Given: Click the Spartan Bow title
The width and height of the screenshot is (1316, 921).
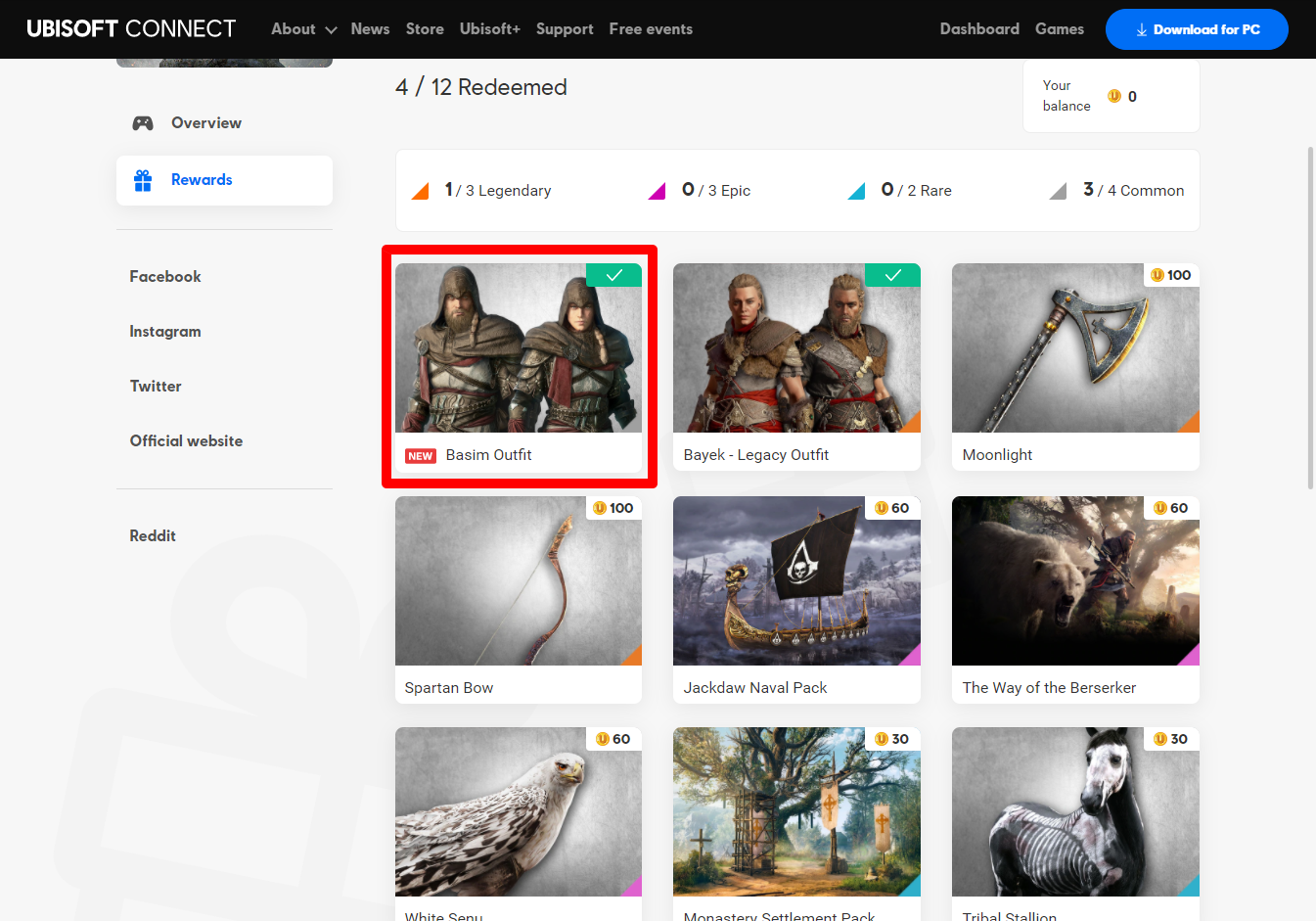Looking at the screenshot, I should tap(449, 688).
